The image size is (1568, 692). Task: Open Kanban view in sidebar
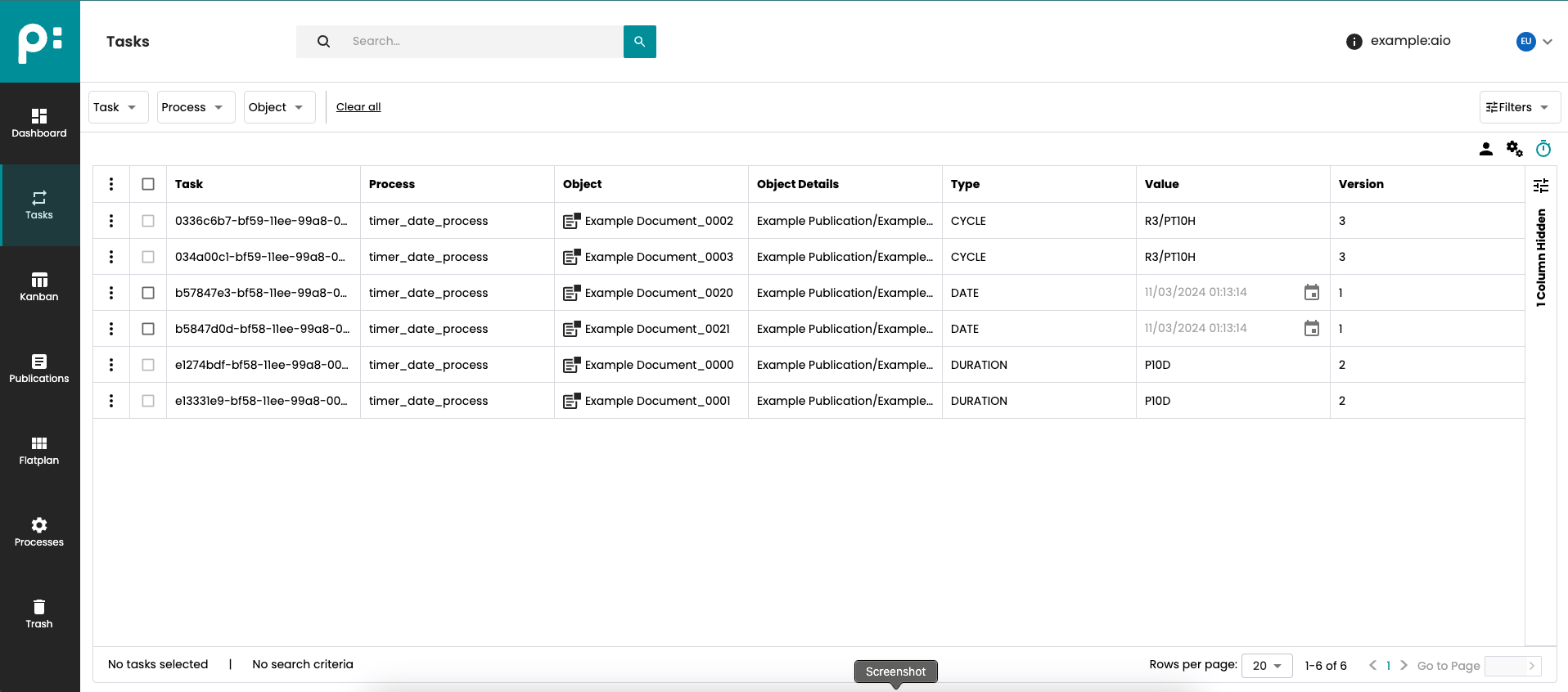pos(39,287)
